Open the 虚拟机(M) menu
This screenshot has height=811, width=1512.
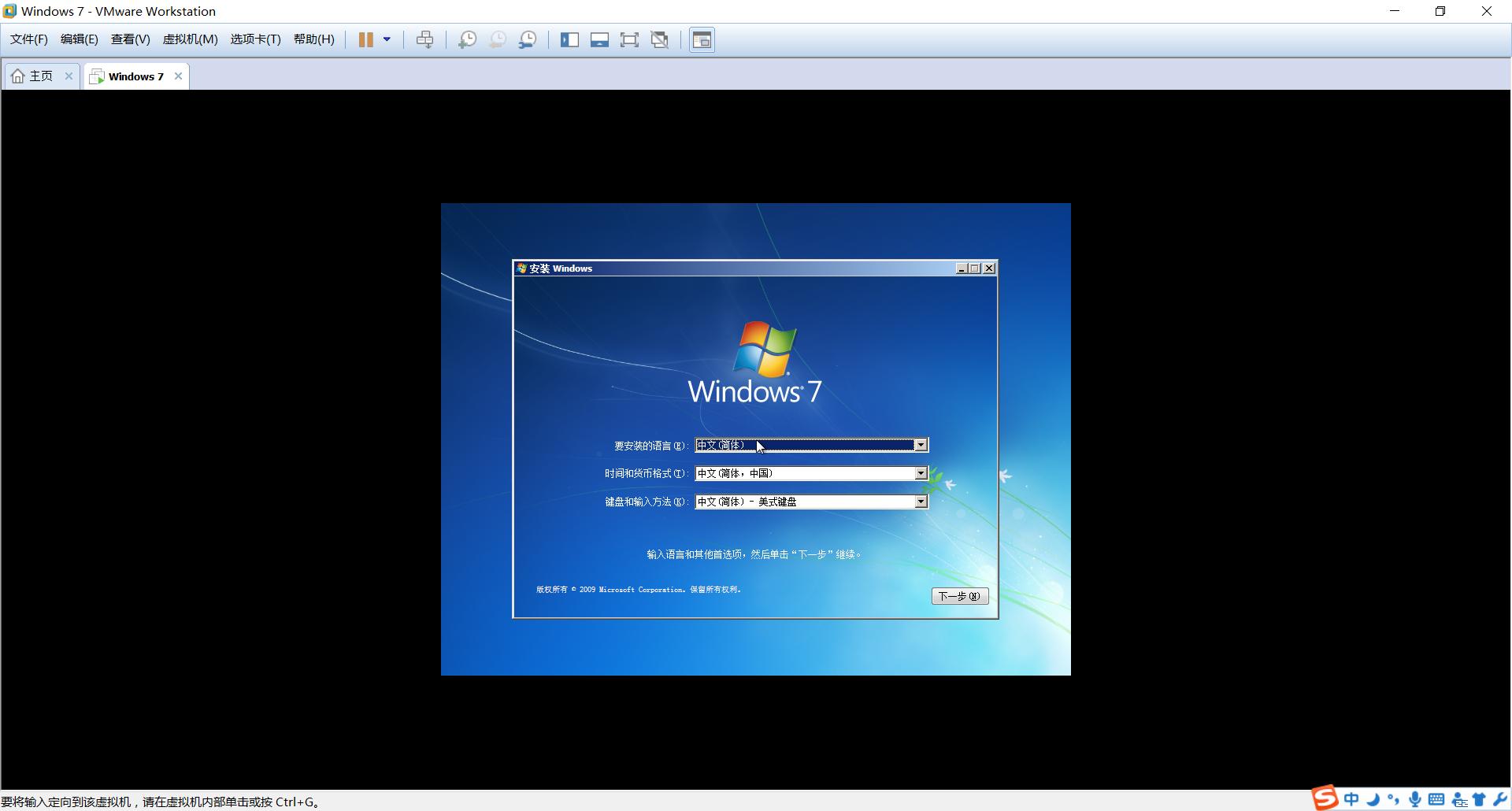point(190,39)
